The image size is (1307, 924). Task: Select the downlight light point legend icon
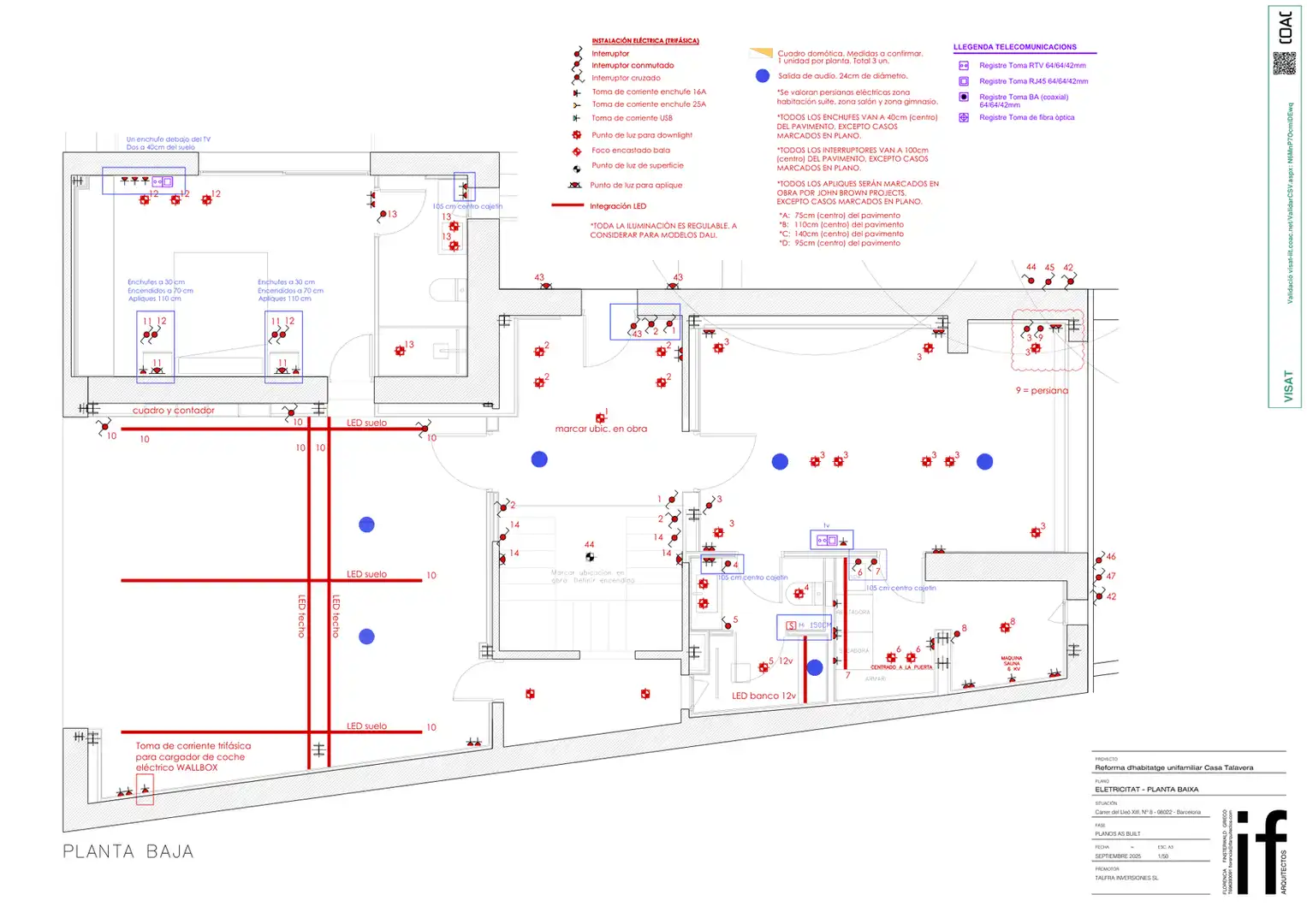[577, 135]
